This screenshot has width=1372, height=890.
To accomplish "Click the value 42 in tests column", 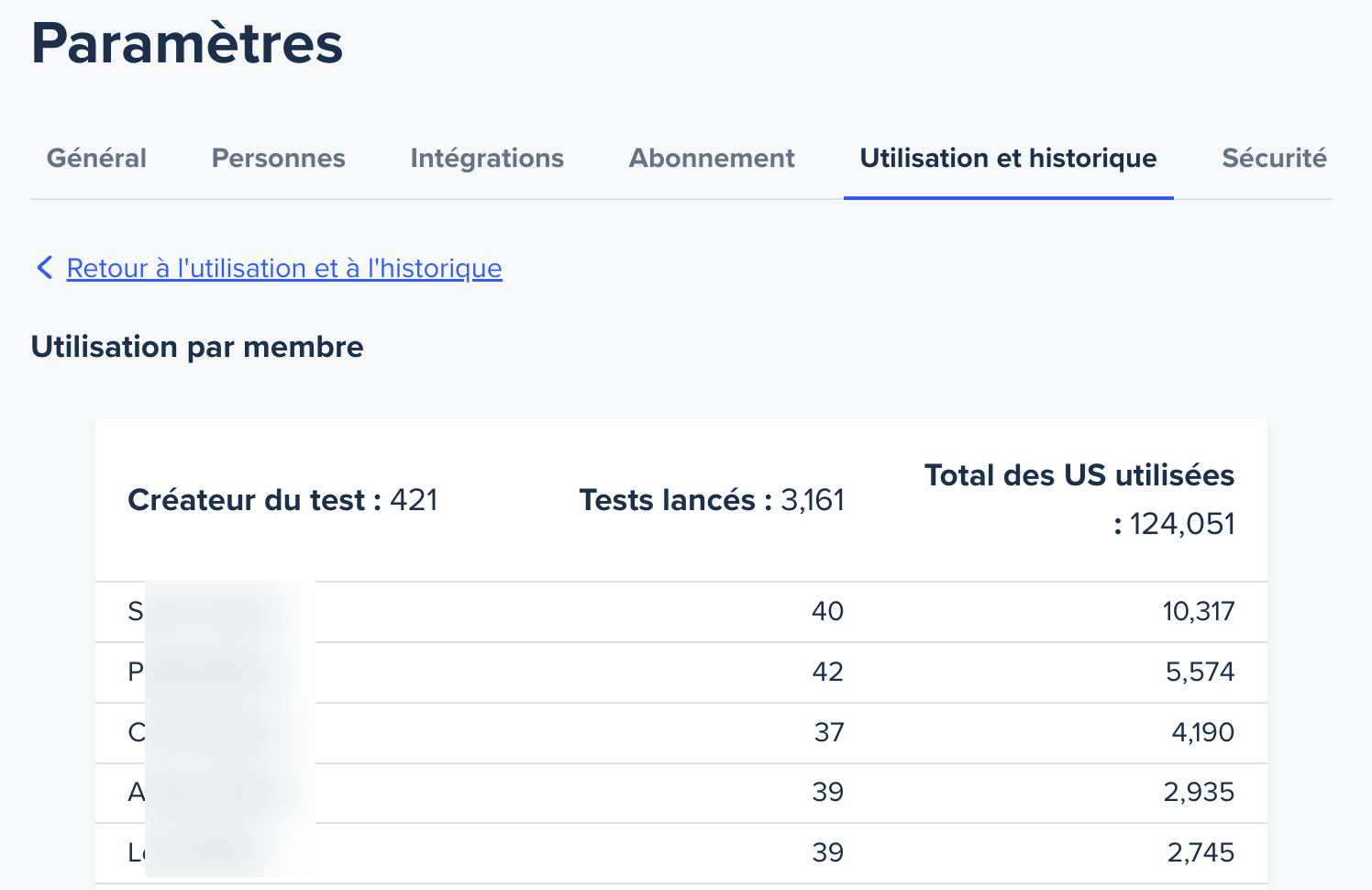I will 827,672.
